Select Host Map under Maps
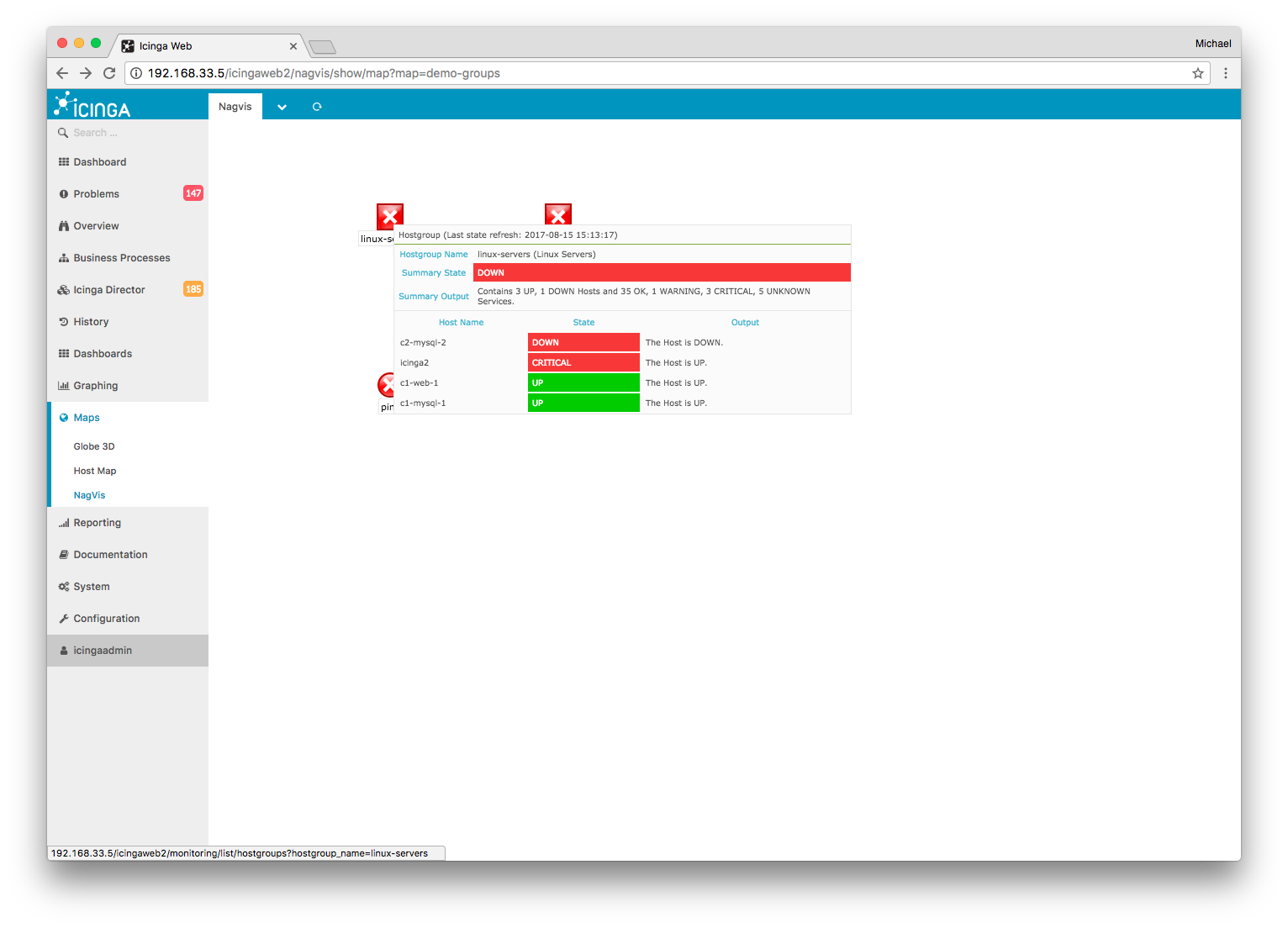 95,471
